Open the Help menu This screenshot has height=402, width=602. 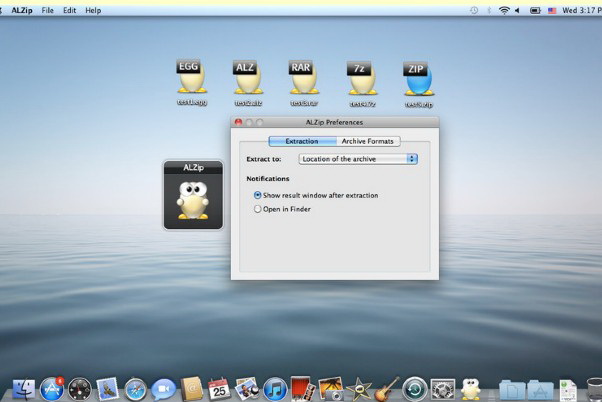point(93,10)
